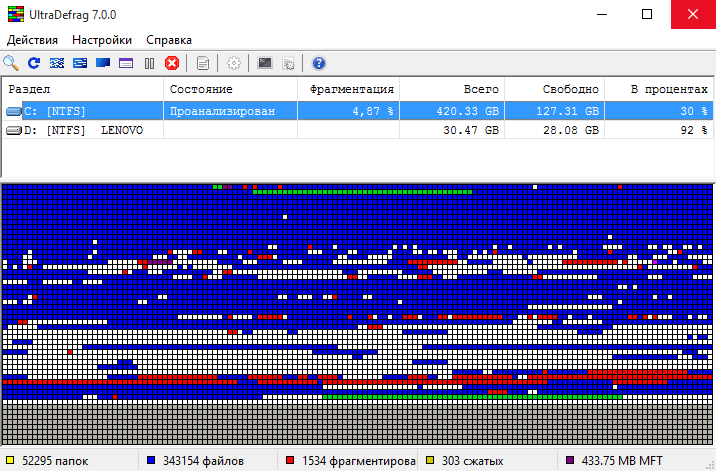Viewport: 716px width, 471px height.
Task: Edit boot time script icon
Action: (288, 63)
